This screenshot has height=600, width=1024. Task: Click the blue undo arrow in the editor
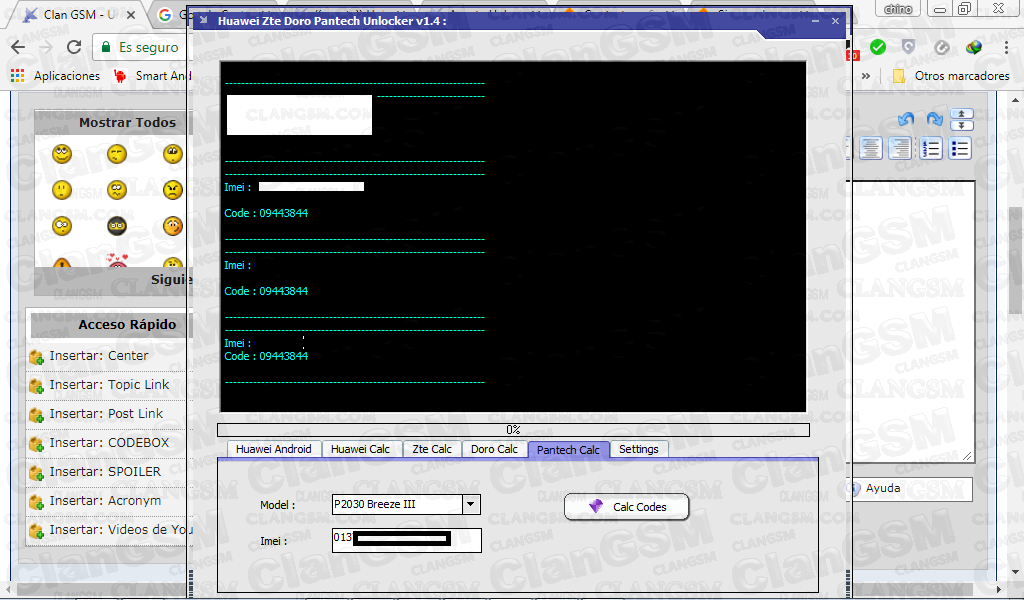pos(906,119)
